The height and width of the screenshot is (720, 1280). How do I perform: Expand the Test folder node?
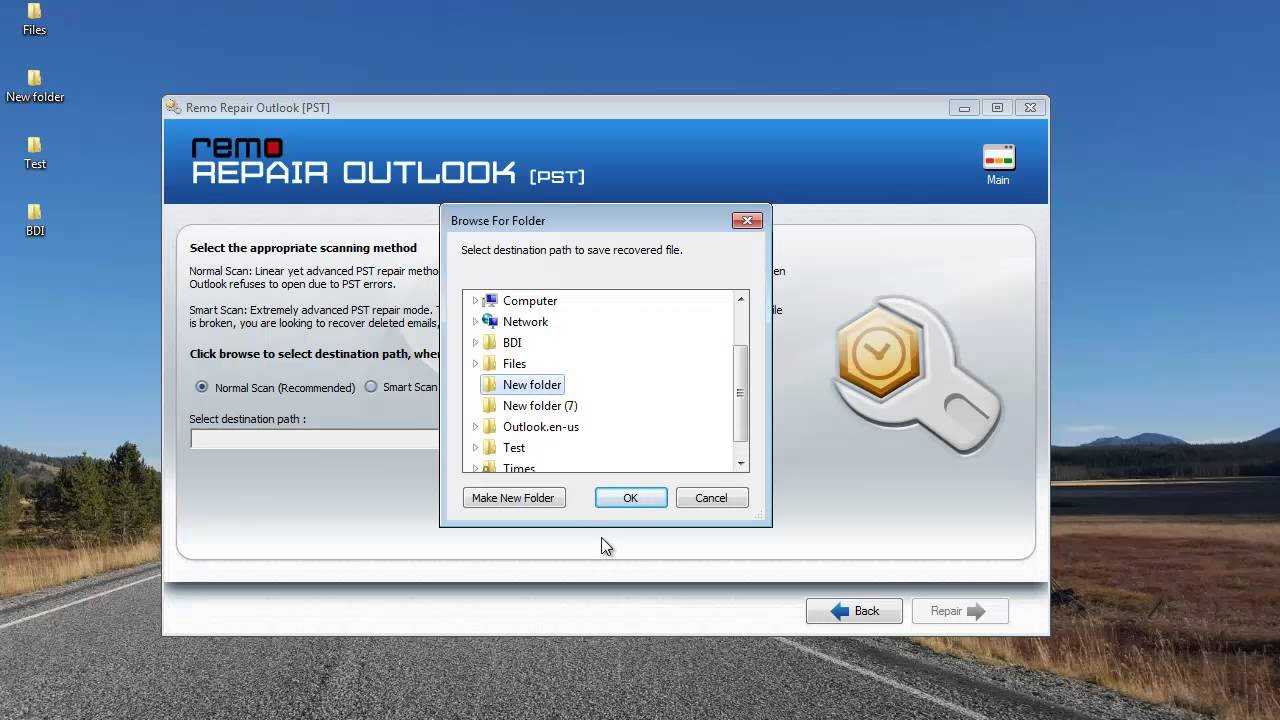pyautogui.click(x=475, y=447)
